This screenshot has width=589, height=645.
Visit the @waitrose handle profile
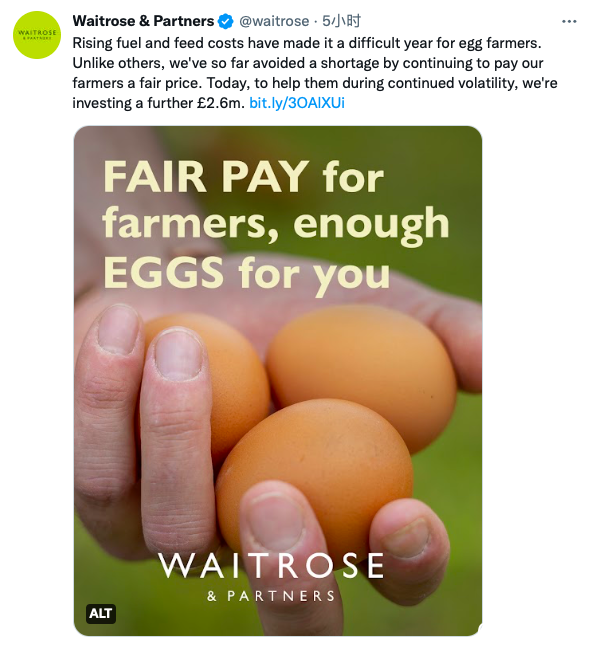point(274,21)
